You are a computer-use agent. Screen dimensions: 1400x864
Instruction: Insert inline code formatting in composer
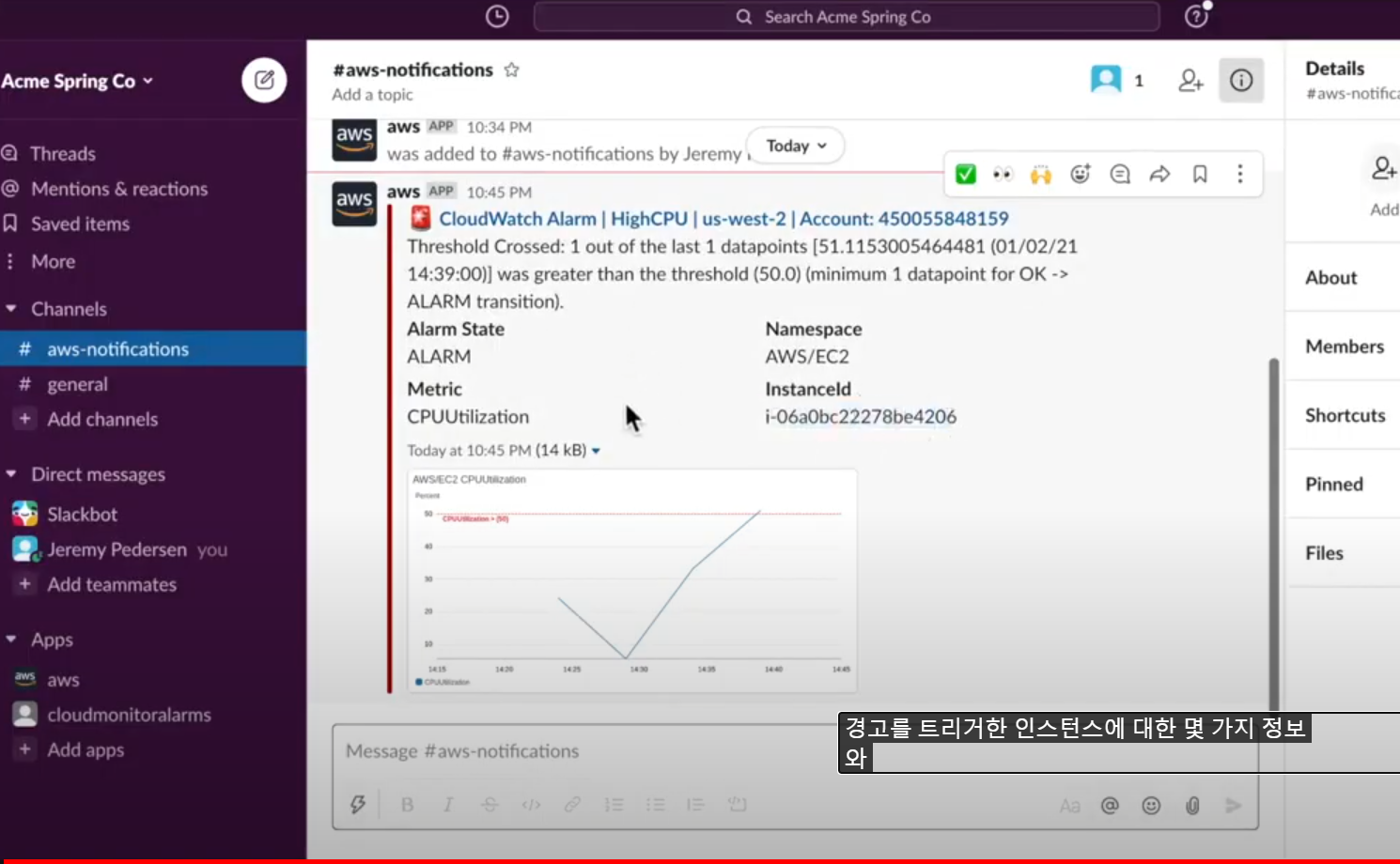[x=531, y=804]
